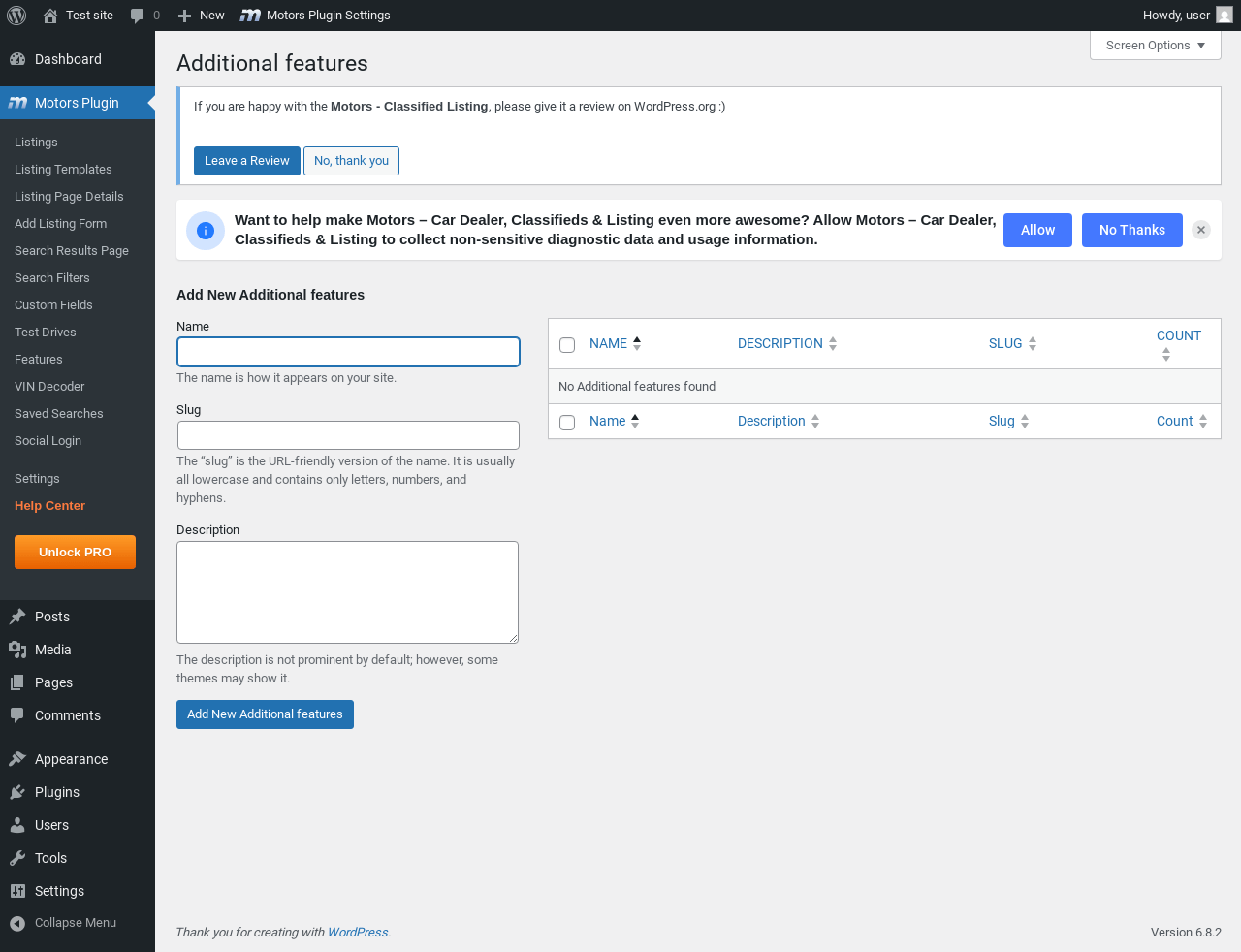Viewport: 1241px width, 952px height.
Task: Focus the Slug input field
Action: pyautogui.click(x=348, y=435)
